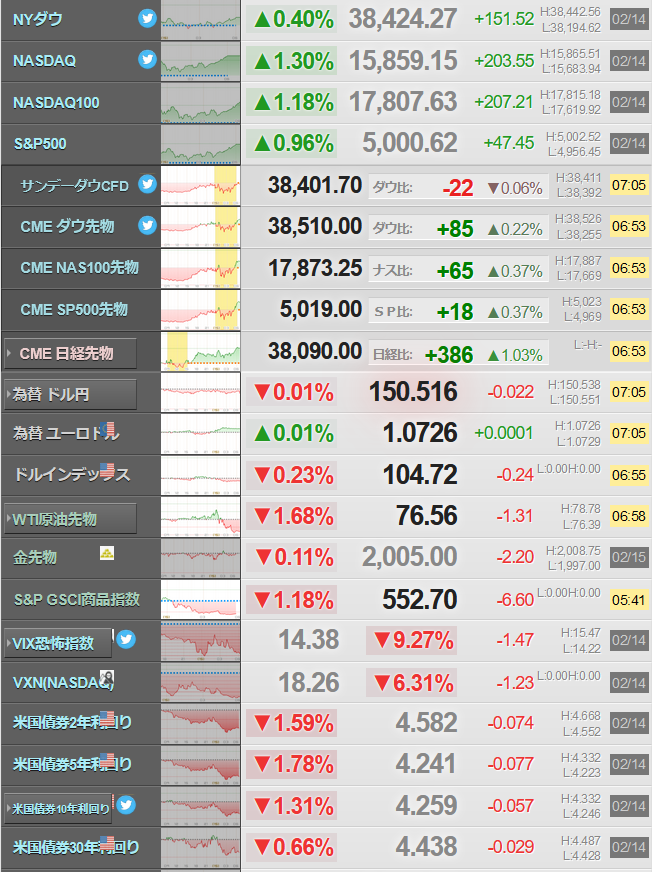
Task: Click the VIX change ▼9.27%
Action: tap(412, 640)
